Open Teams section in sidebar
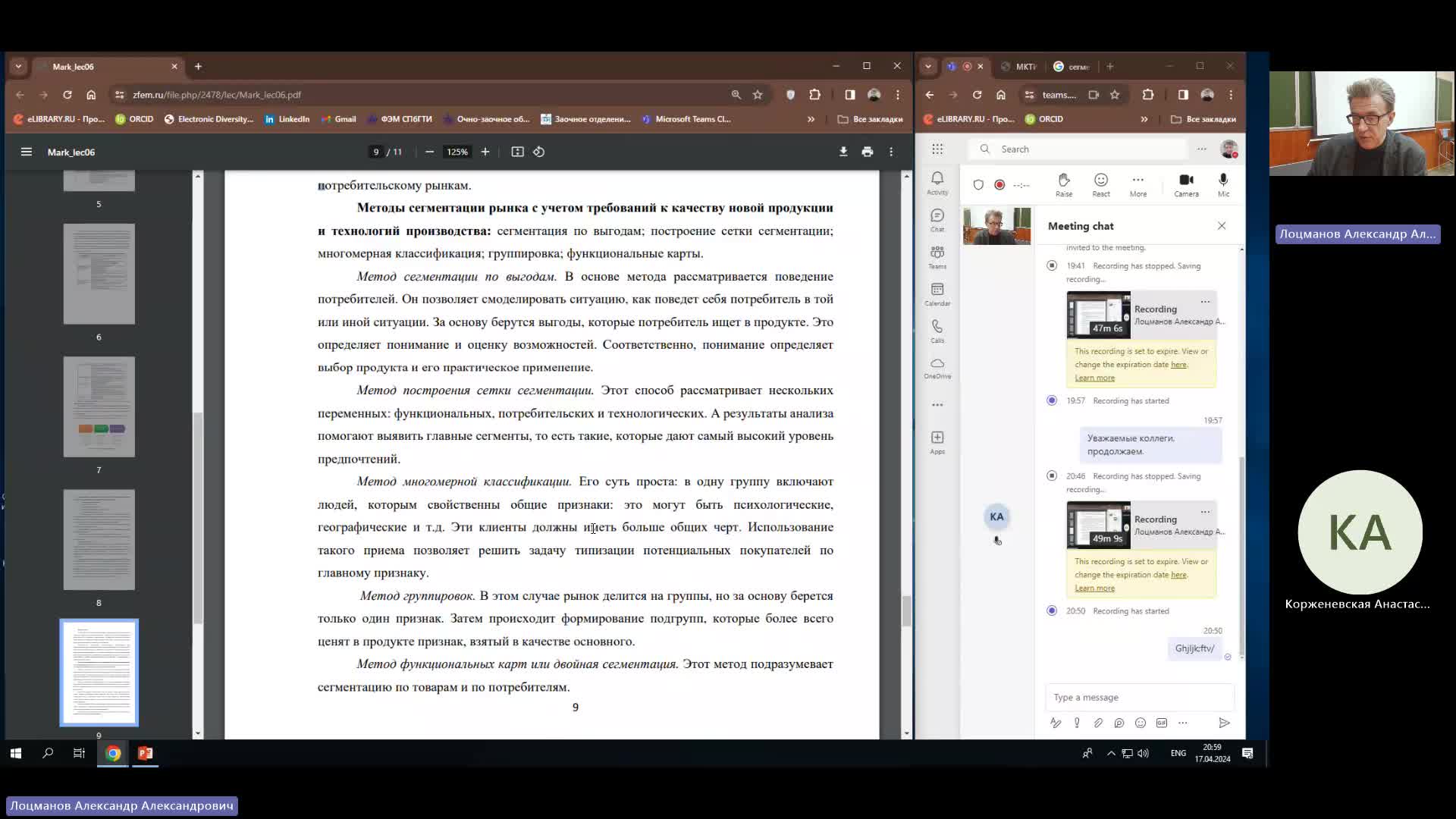 coord(937,257)
